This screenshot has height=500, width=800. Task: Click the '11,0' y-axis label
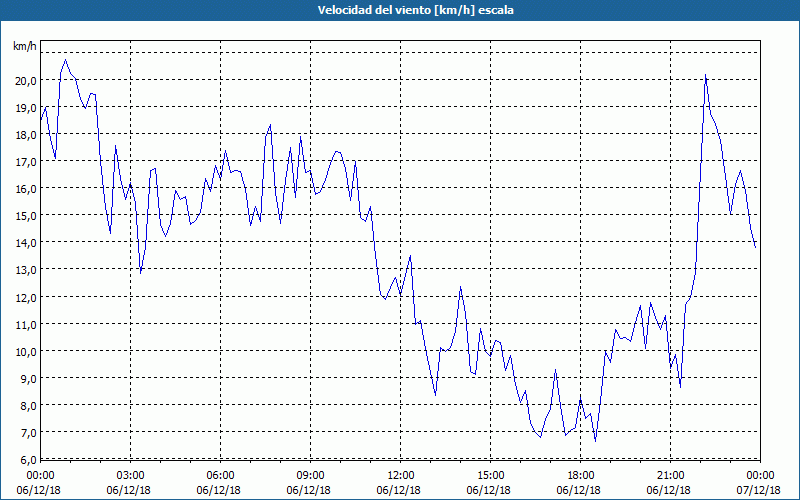26,324
